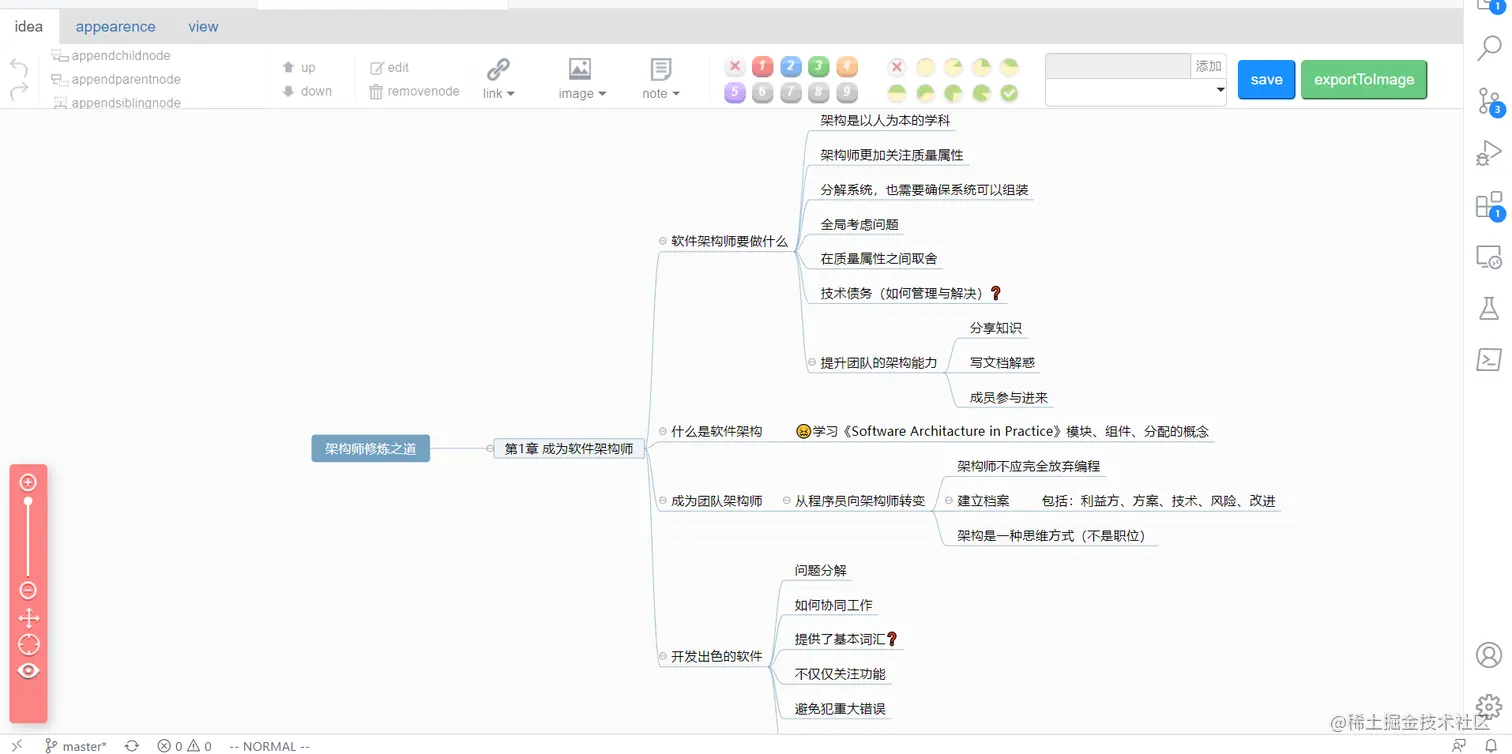Select the 架构师修炼之道 root node
This screenshot has height=754, width=1512.
click(x=371, y=449)
